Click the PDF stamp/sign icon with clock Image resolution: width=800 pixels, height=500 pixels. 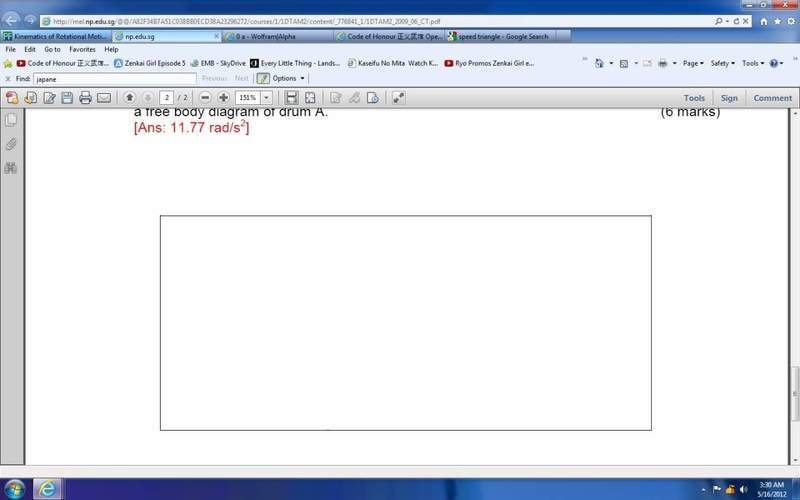(x=373, y=97)
